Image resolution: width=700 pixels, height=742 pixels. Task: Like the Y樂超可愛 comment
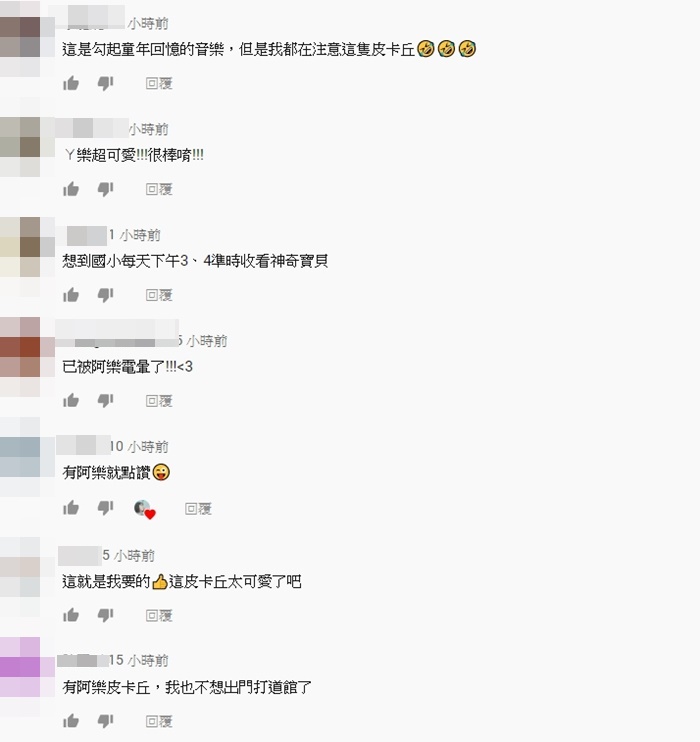[x=71, y=189]
